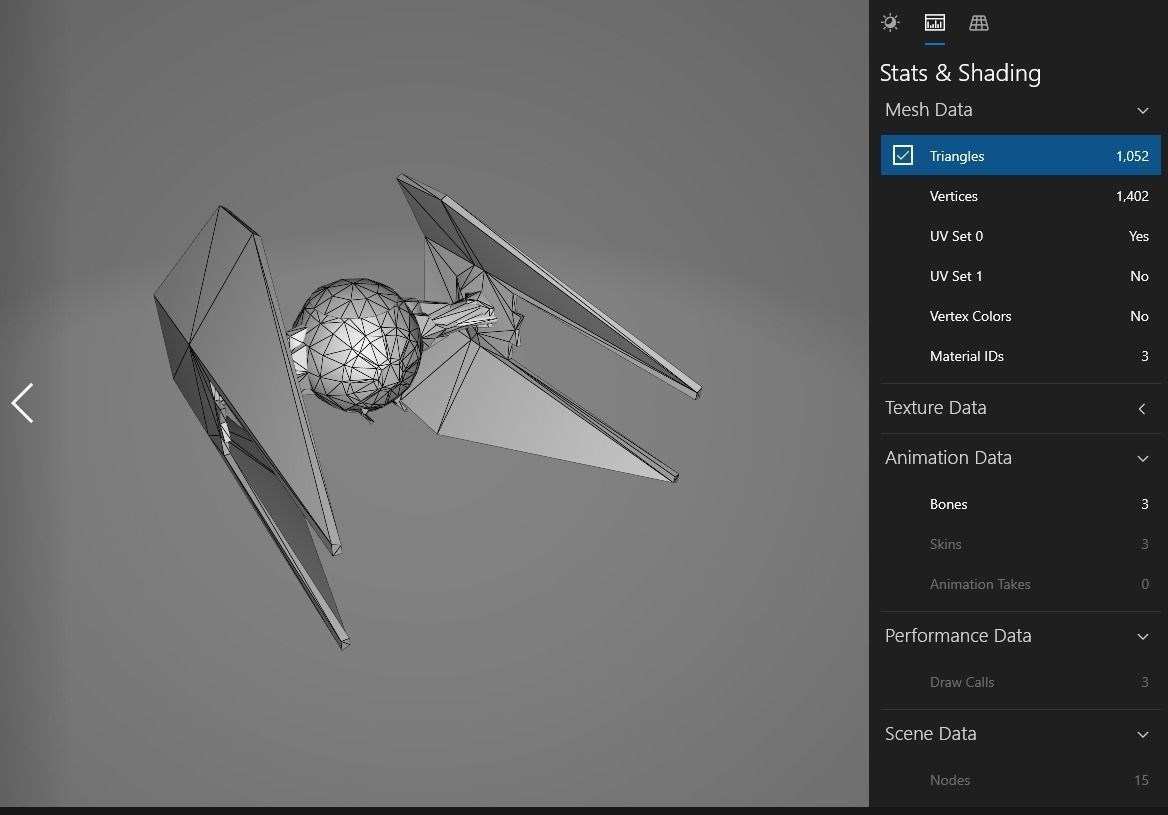Select the Stats & Shading chart icon tab
The height and width of the screenshot is (815, 1168).
coord(935,22)
